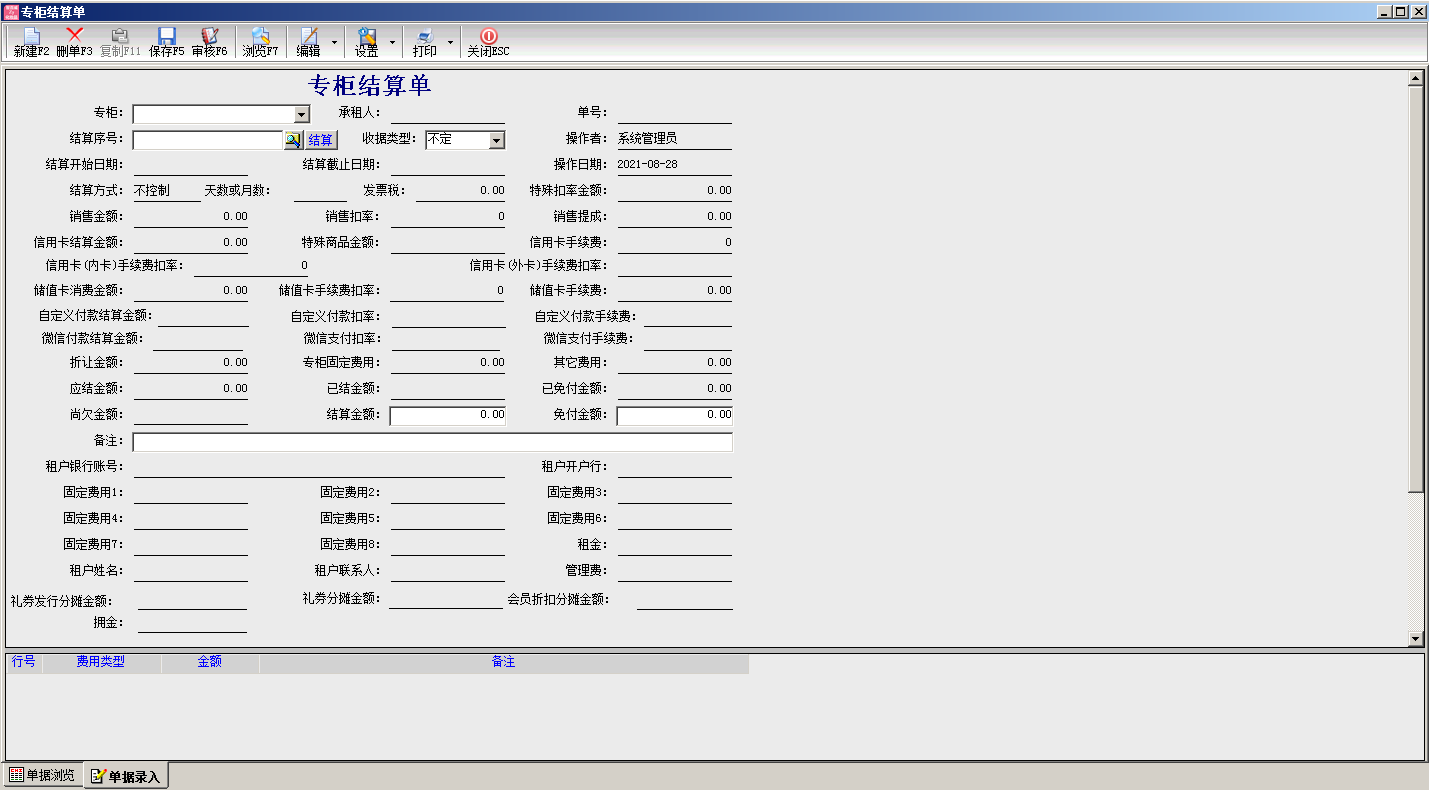The image size is (1429, 790).
Task: Save the form with the F5 icon
Action: 166,42
